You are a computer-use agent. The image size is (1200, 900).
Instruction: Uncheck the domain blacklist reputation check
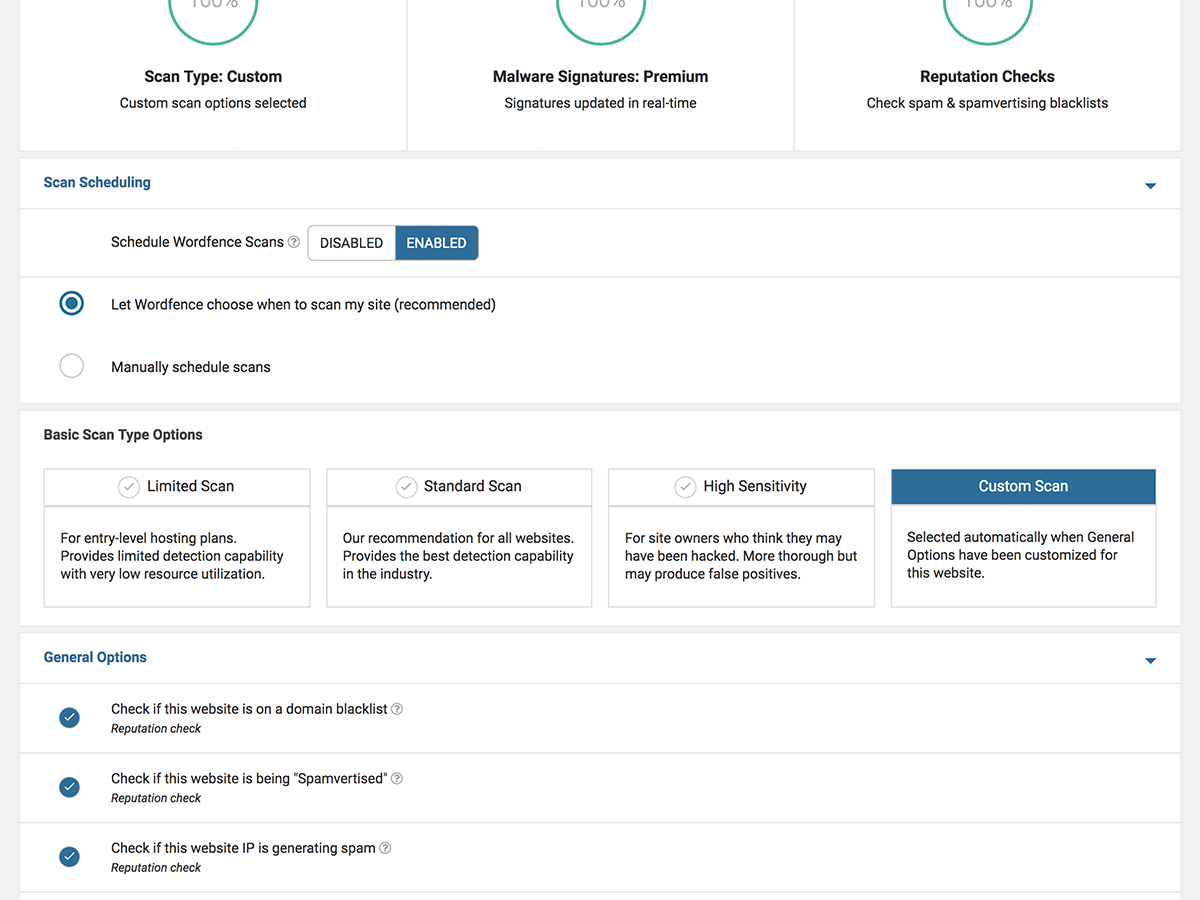tap(69, 717)
